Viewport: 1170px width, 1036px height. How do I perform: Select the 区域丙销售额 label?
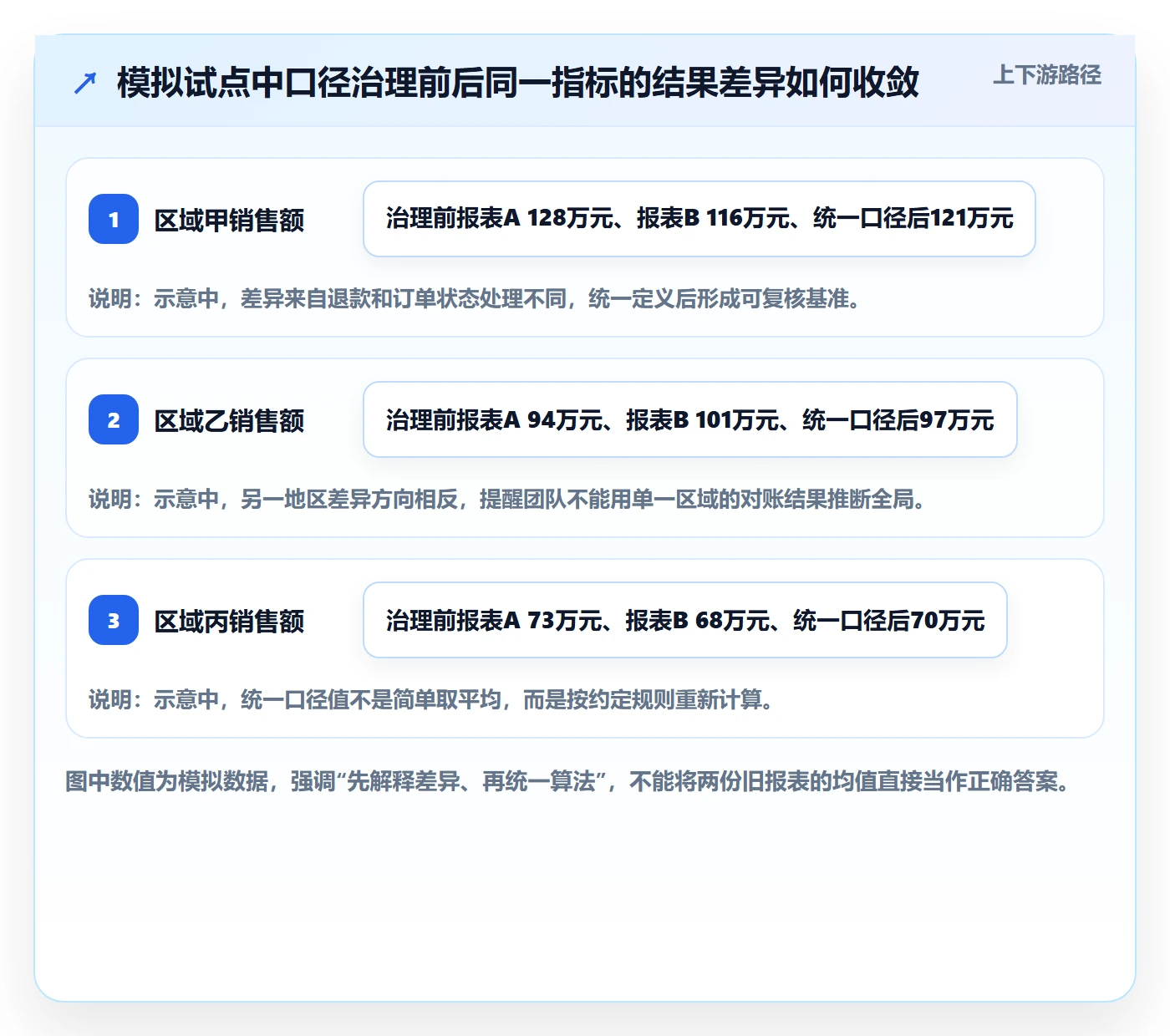[x=229, y=621]
